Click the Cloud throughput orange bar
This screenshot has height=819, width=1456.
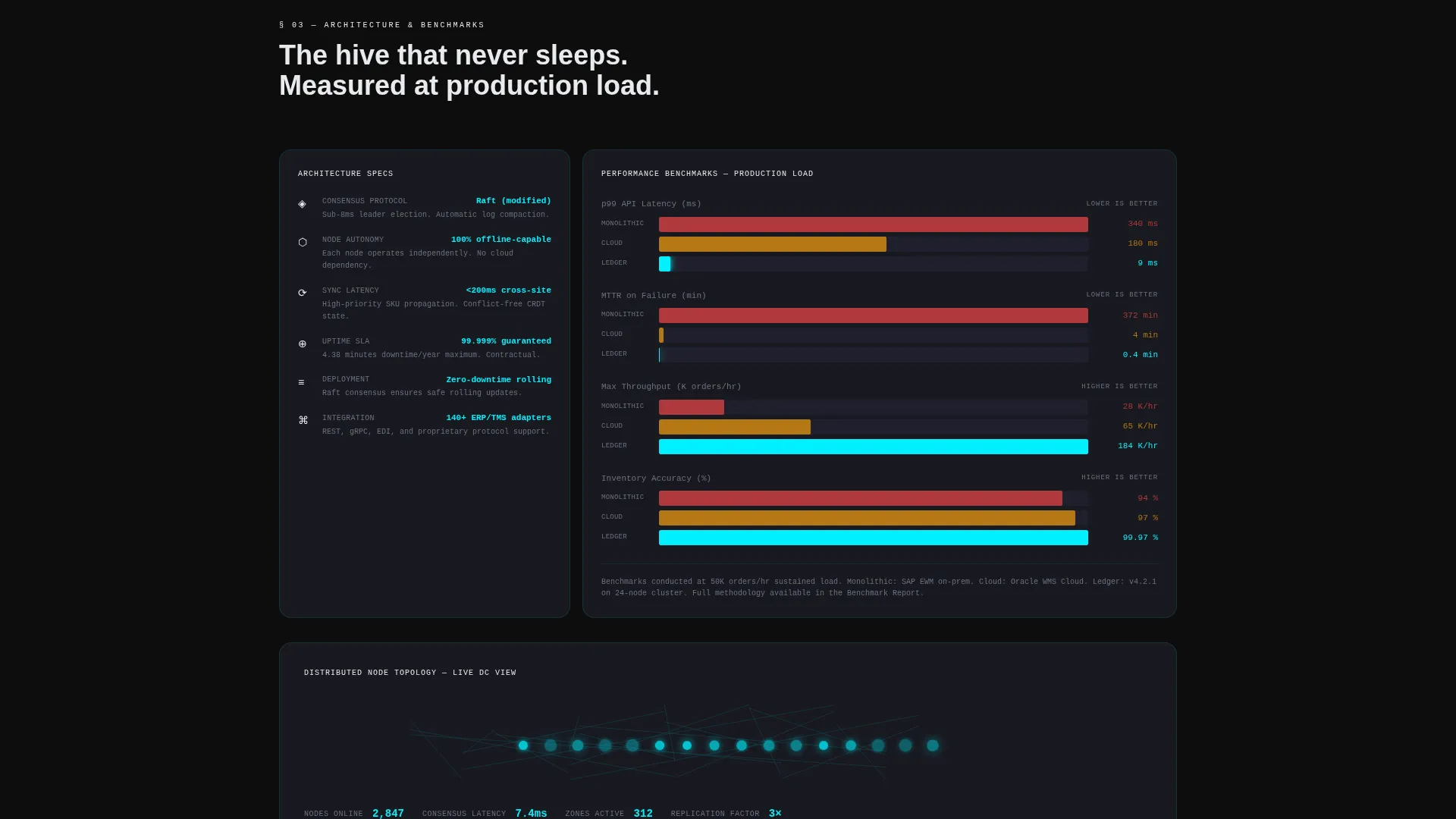pos(735,427)
